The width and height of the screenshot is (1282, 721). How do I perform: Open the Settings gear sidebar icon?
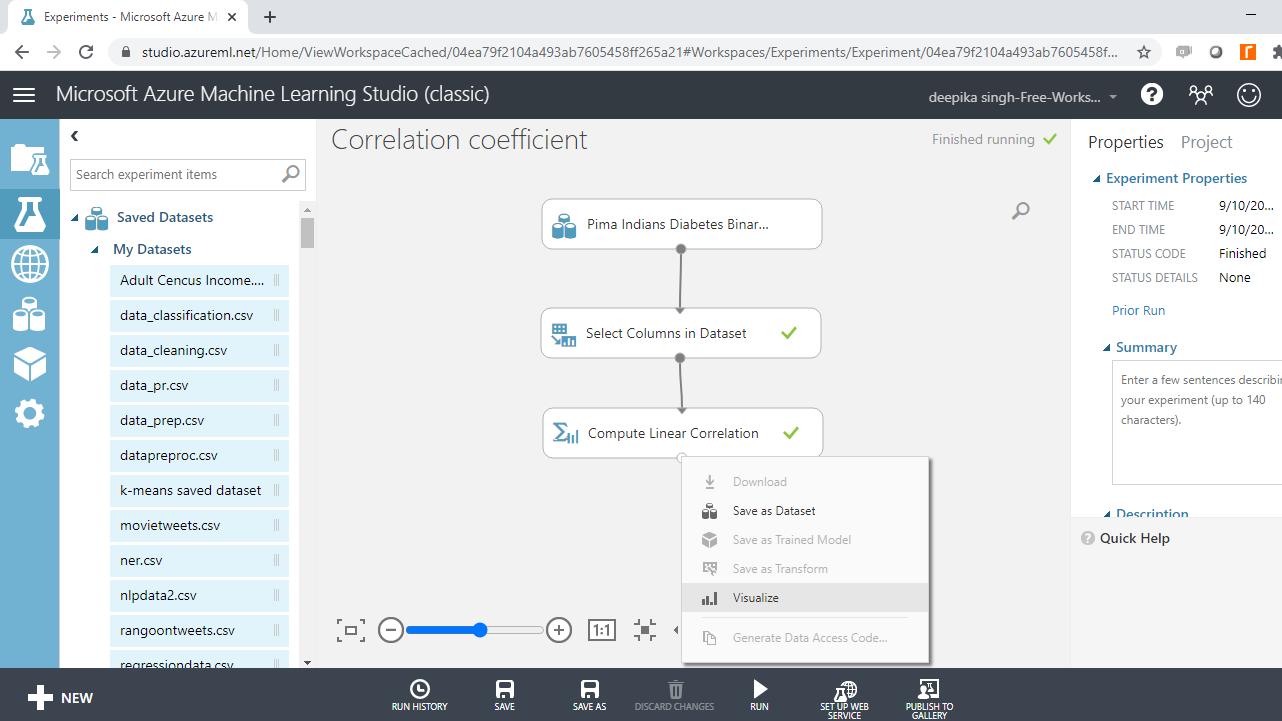pos(29,413)
